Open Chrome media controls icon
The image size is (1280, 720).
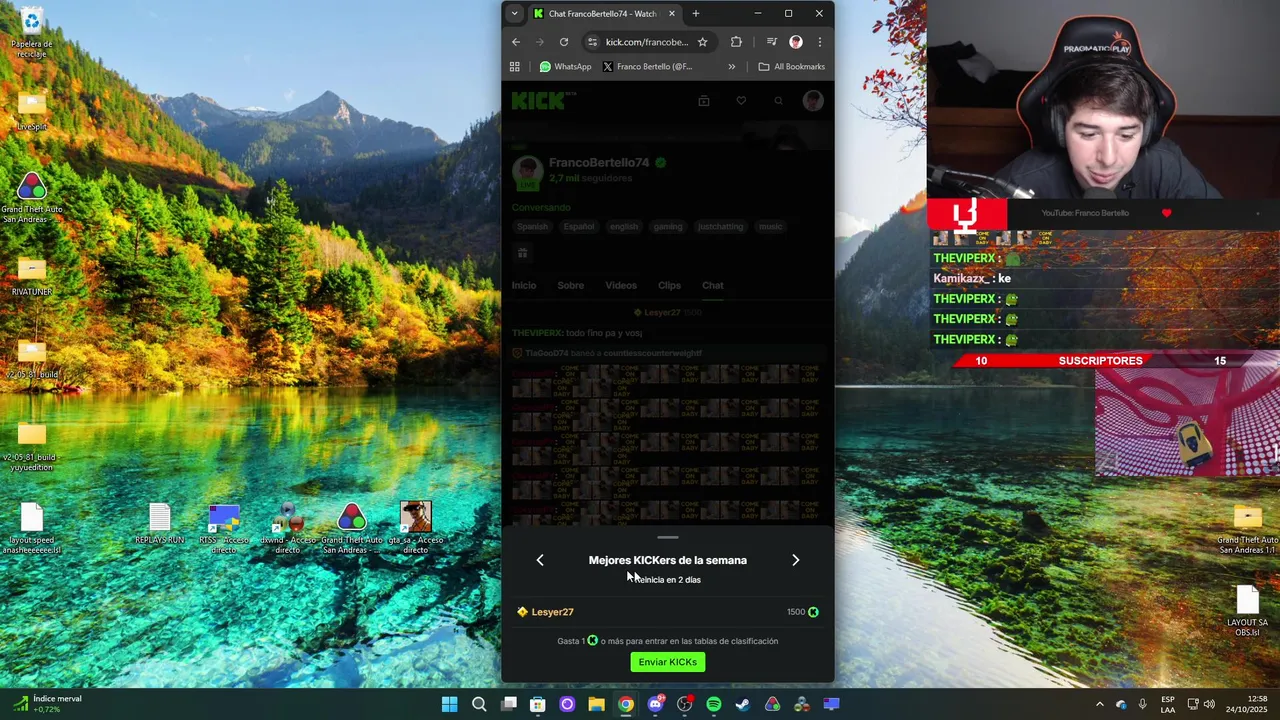point(771,42)
